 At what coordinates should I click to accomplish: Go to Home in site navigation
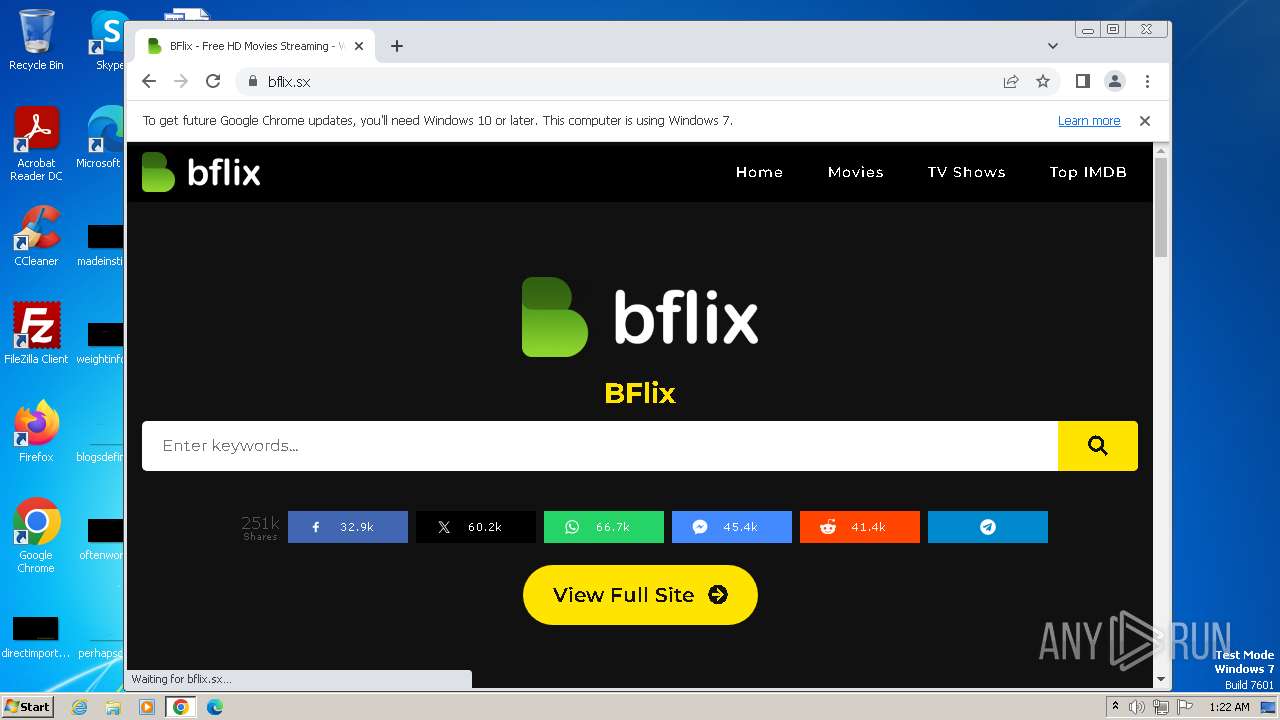click(759, 172)
